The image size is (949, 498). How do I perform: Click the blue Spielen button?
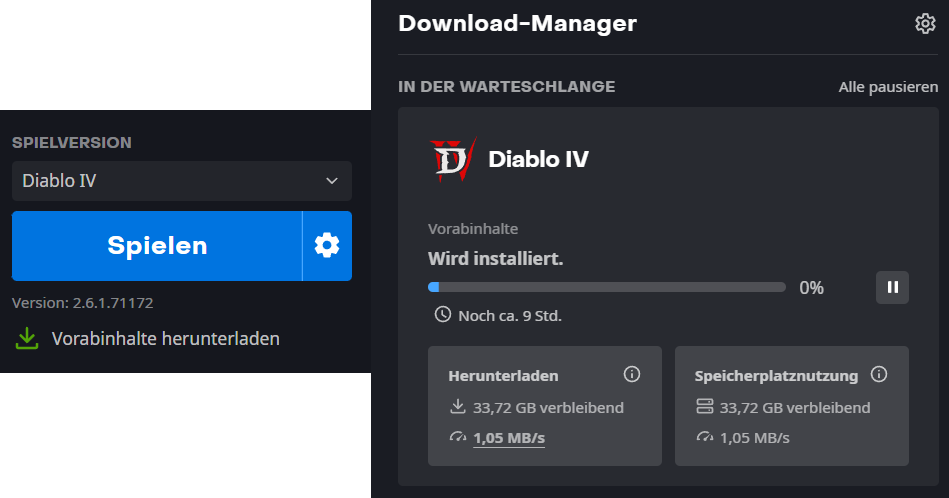pos(157,246)
